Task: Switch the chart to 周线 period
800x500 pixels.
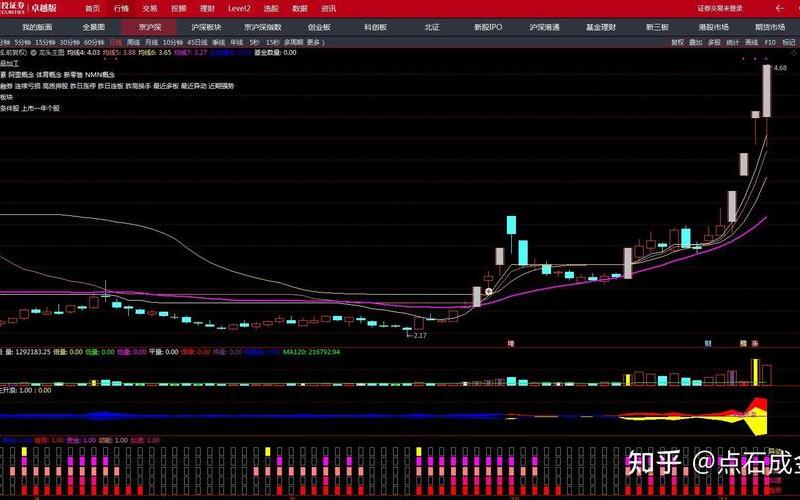Action: tap(134, 43)
